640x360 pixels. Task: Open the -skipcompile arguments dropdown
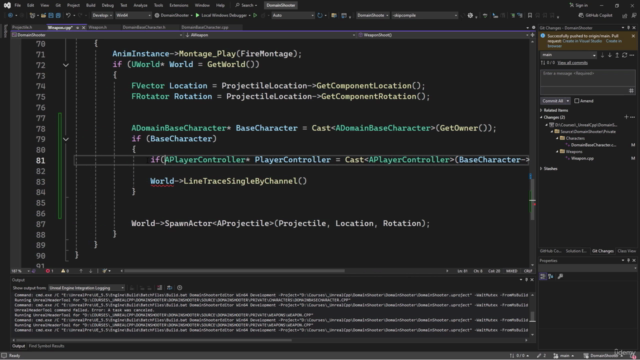(x=424, y=16)
